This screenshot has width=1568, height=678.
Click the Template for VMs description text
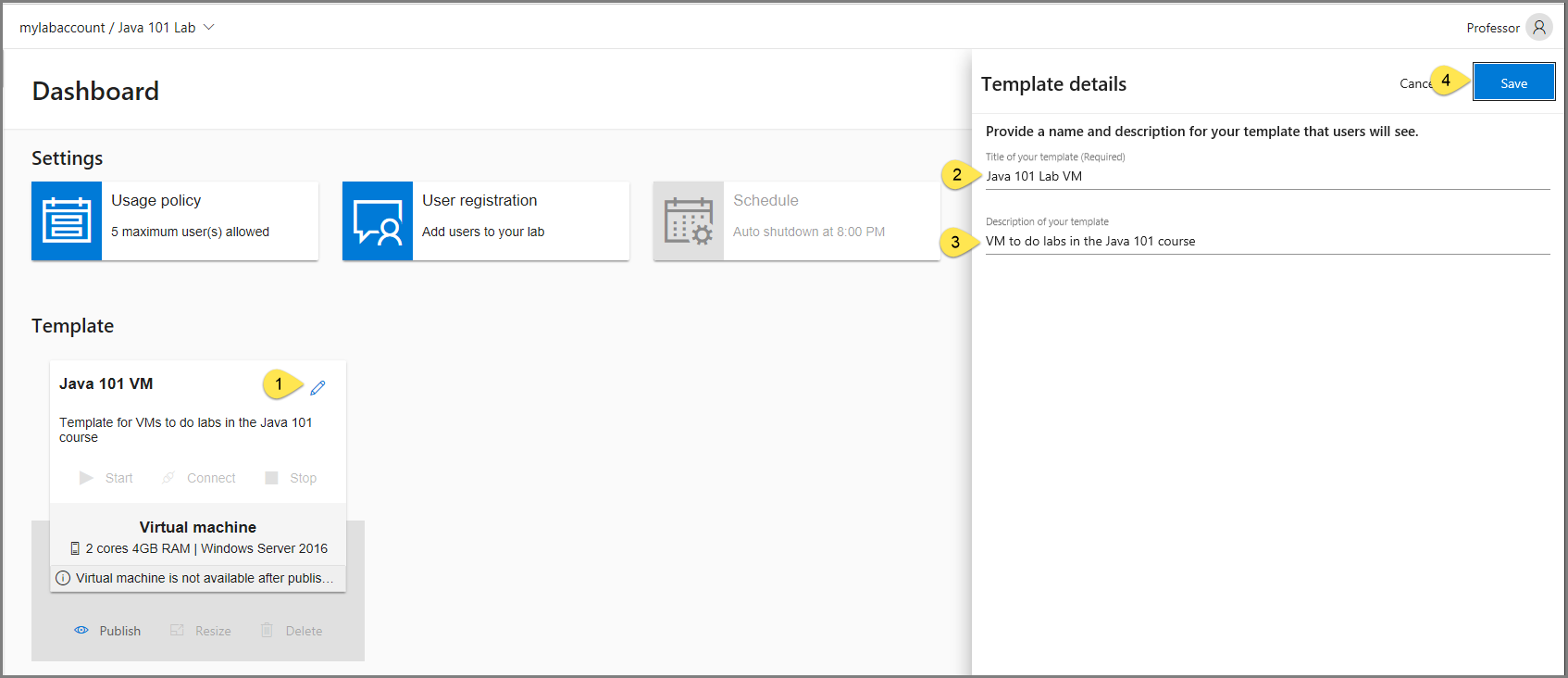click(x=186, y=430)
